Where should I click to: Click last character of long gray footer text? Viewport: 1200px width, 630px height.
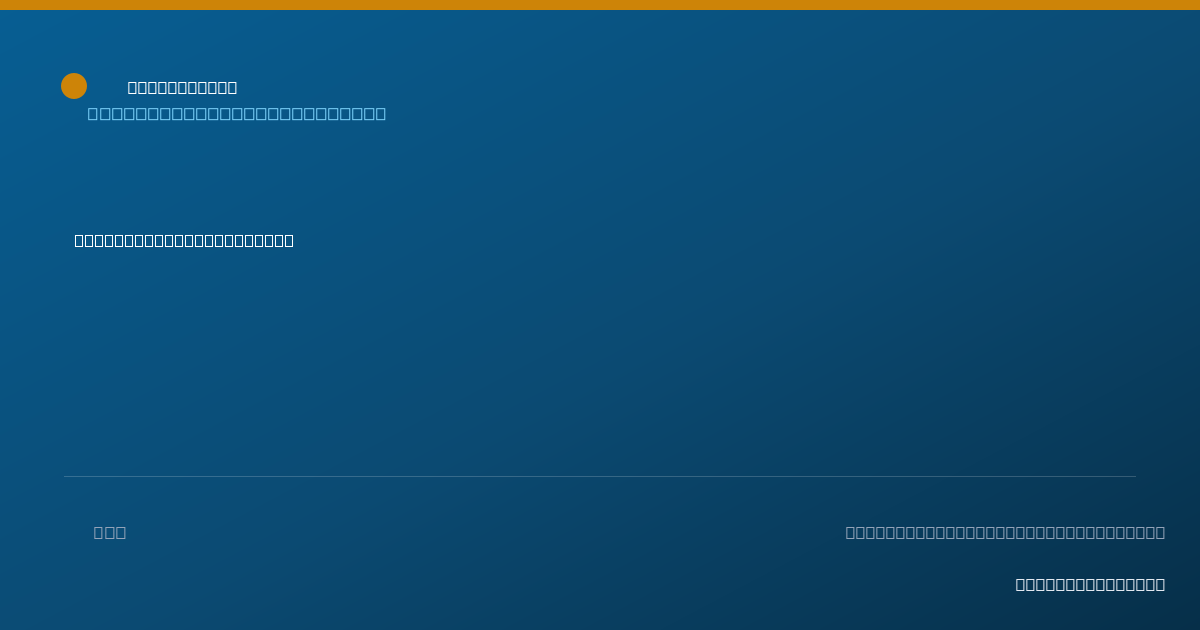(1160, 533)
